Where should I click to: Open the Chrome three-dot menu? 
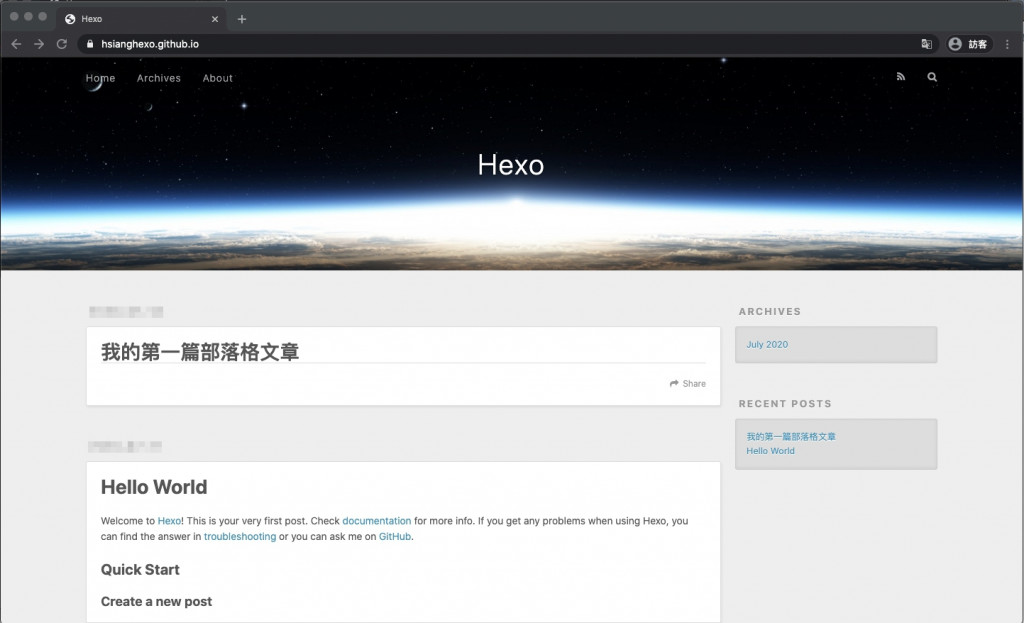coord(1007,44)
